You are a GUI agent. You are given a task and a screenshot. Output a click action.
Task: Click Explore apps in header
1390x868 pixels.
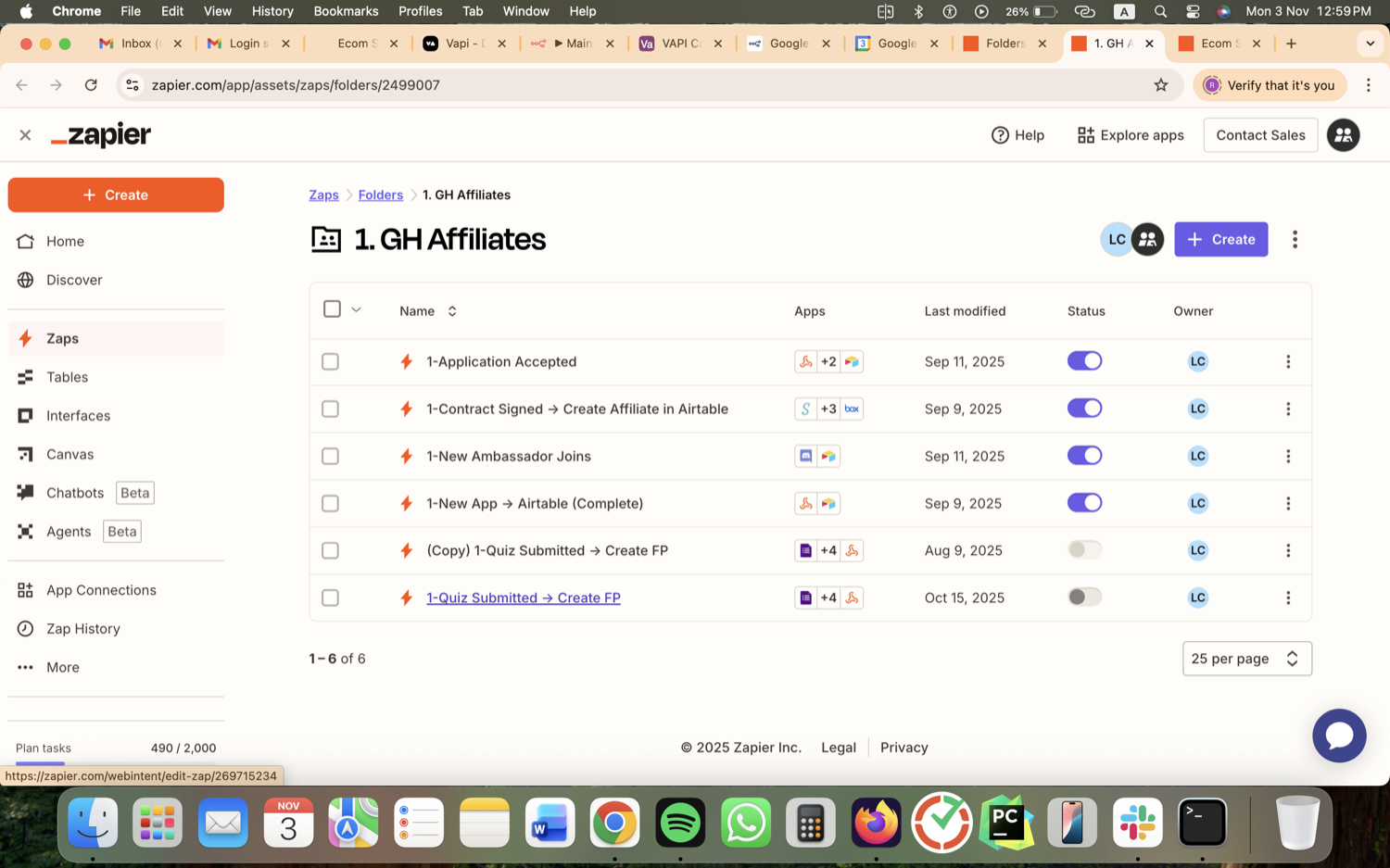point(1131,135)
